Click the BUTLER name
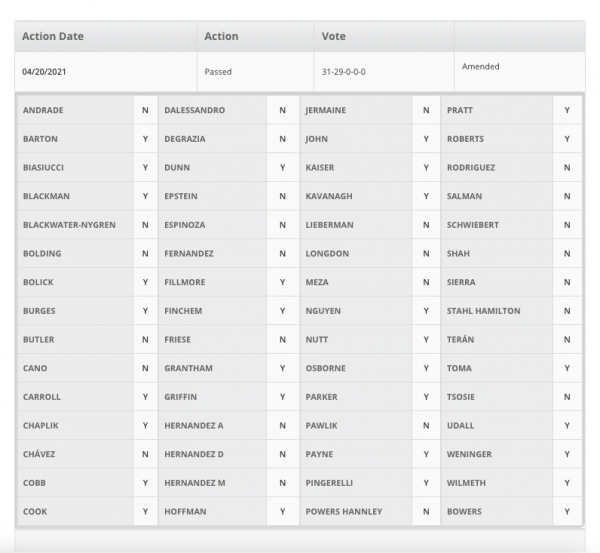The width and height of the screenshot is (600, 553). tap(39, 340)
